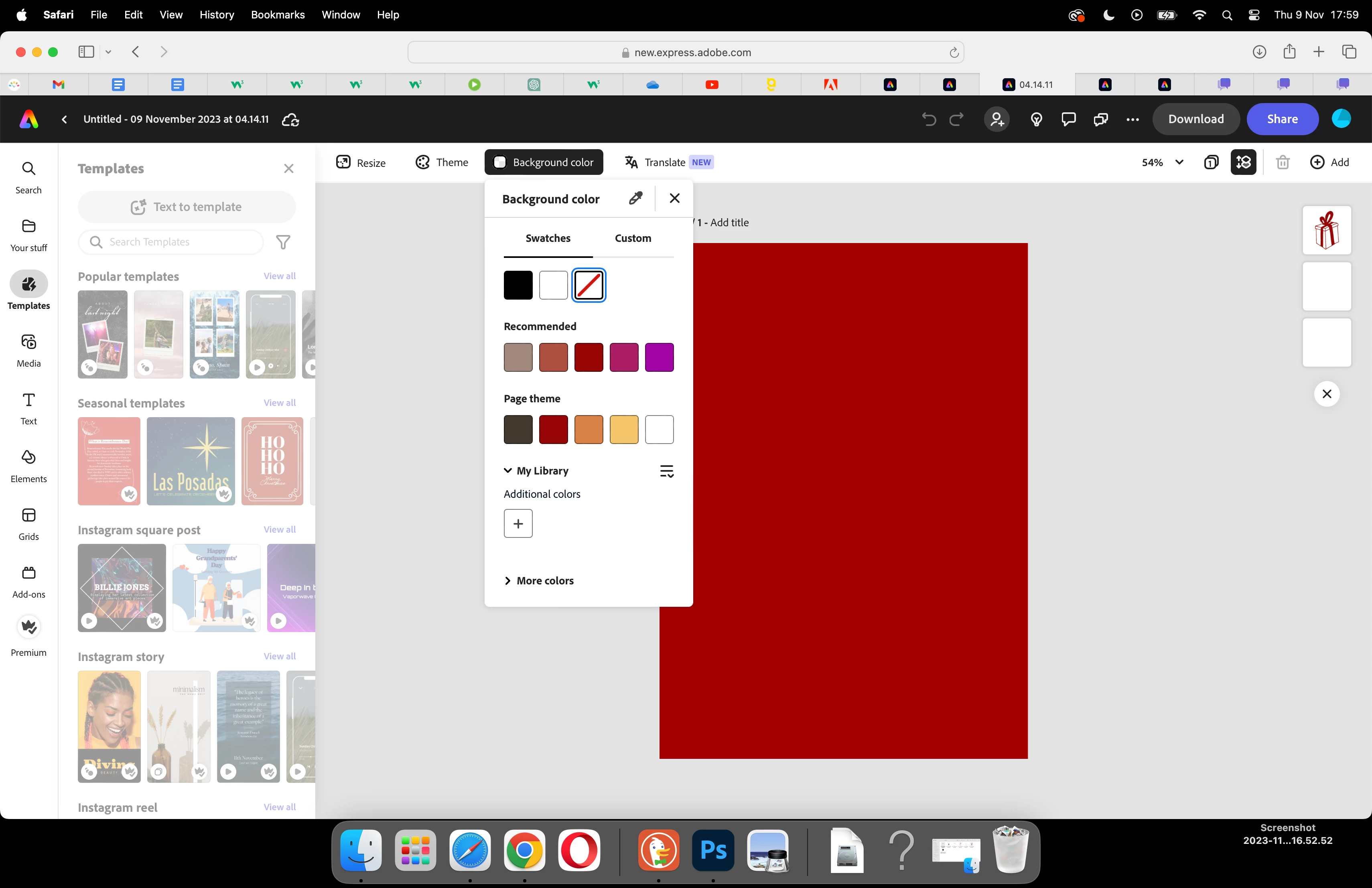Collapse the My Library section
The image size is (1372, 888).
508,471
